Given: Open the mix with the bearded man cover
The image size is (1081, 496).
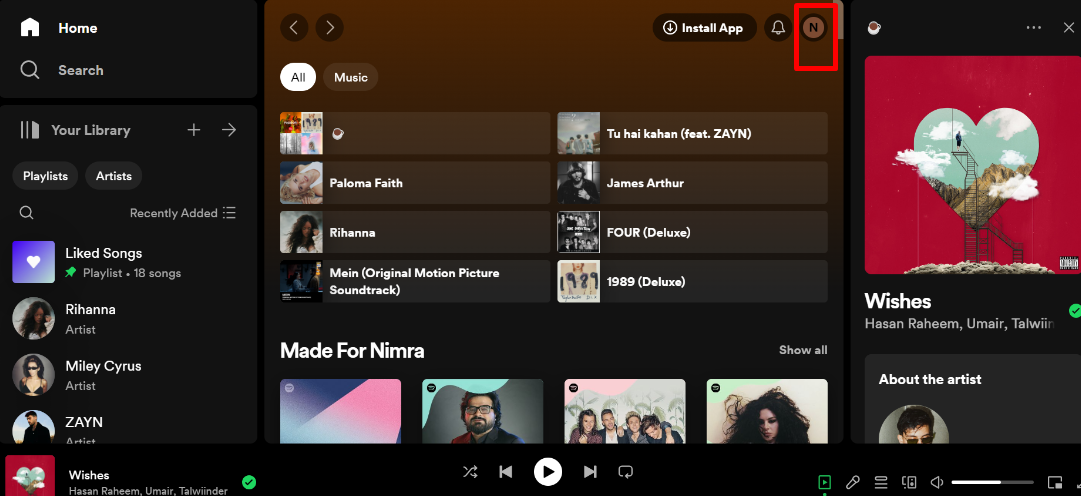Looking at the screenshot, I should coord(483,411).
